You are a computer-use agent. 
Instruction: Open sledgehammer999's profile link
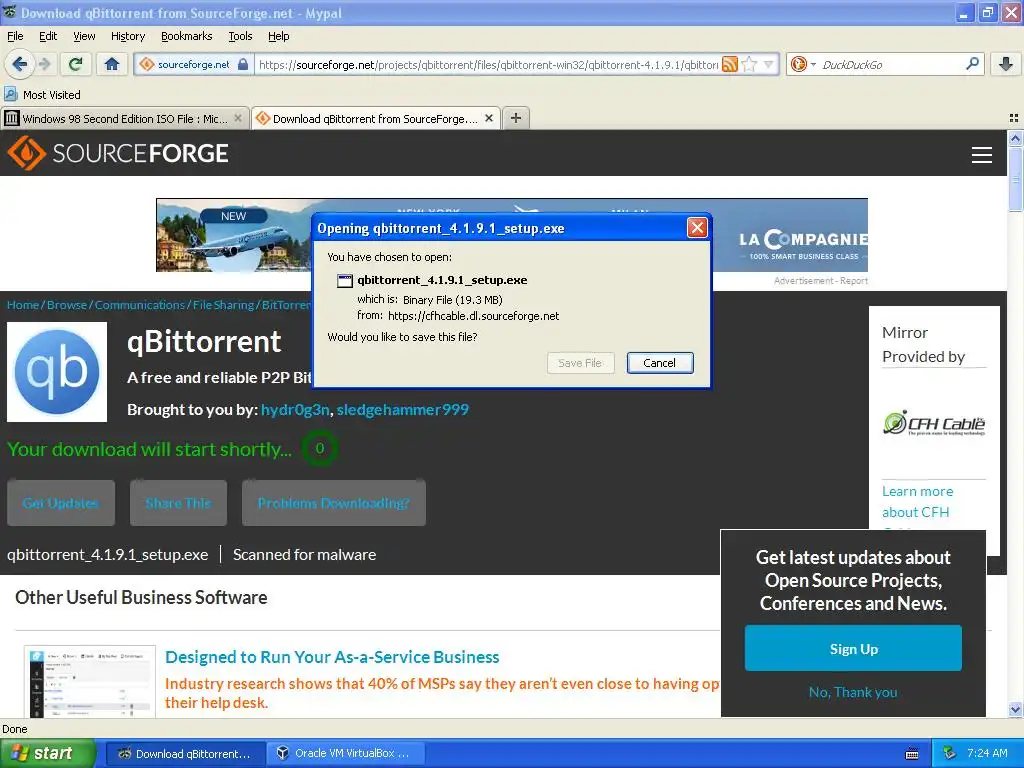(x=402, y=409)
